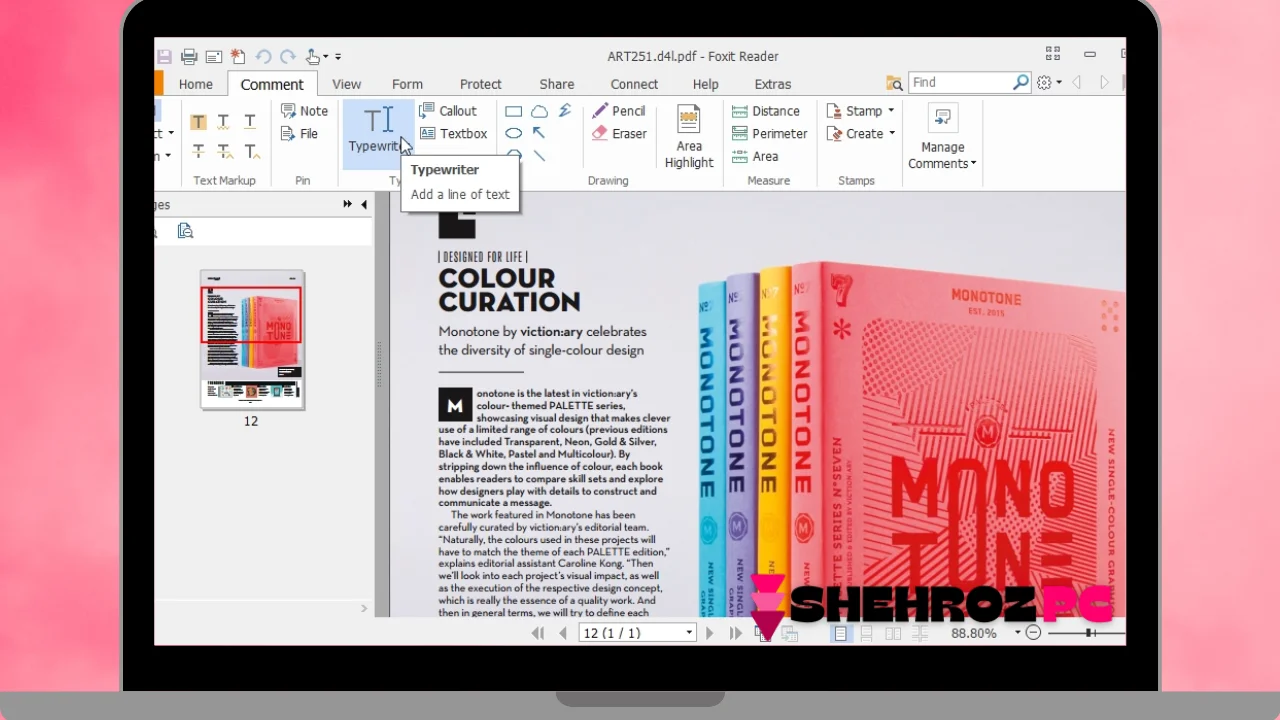Click the magnifier search icon in Find box

click(x=1021, y=83)
